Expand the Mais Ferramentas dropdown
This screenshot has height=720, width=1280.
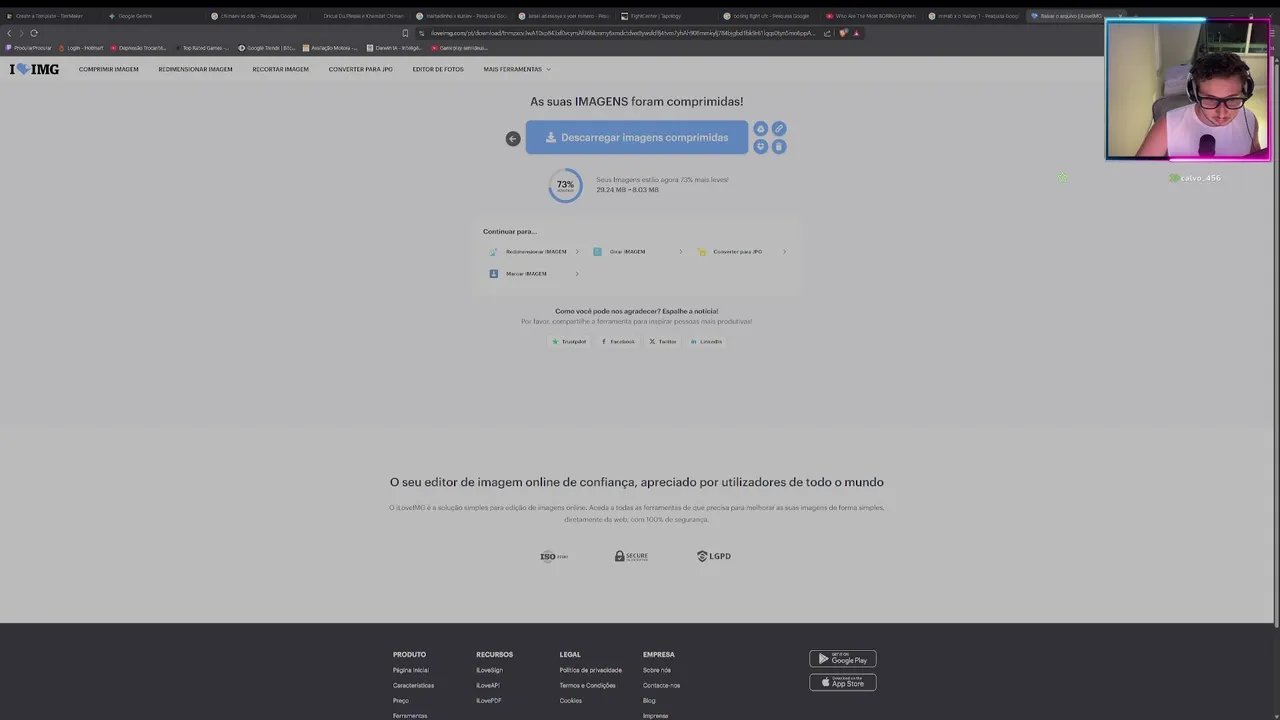point(517,69)
